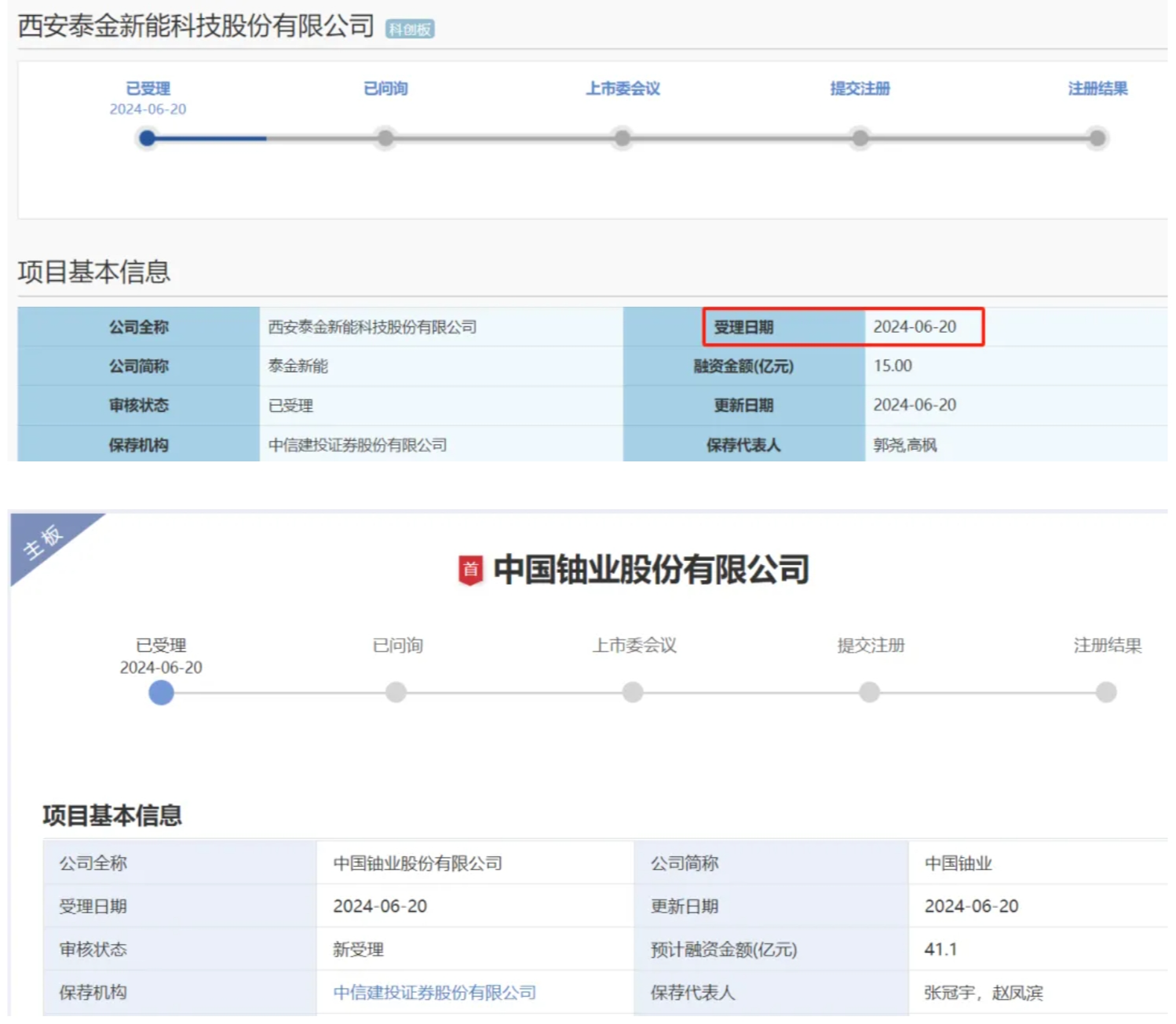Click the red 首 badge before 中国铀业
Image resolution: width=1176 pixels, height=1024 pixels.
[x=470, y=570]
